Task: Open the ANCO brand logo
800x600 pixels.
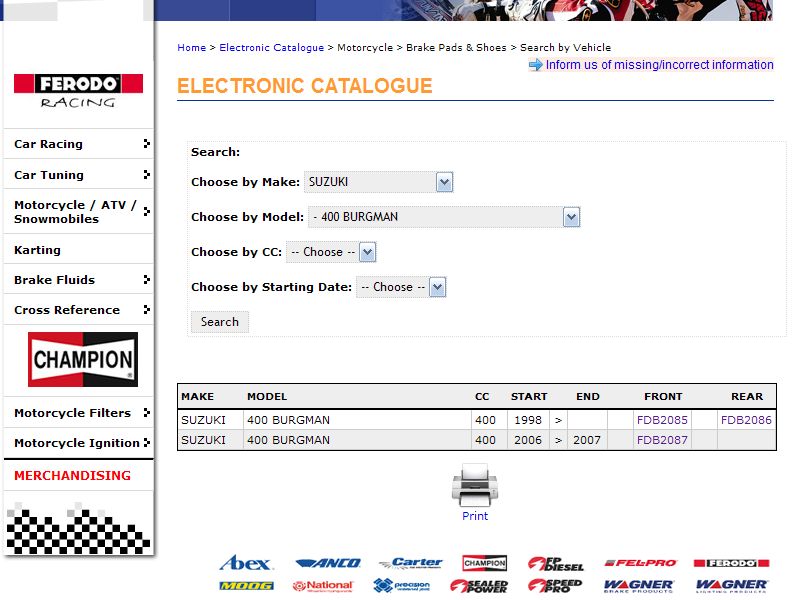Action: click(x=328, y=563)
